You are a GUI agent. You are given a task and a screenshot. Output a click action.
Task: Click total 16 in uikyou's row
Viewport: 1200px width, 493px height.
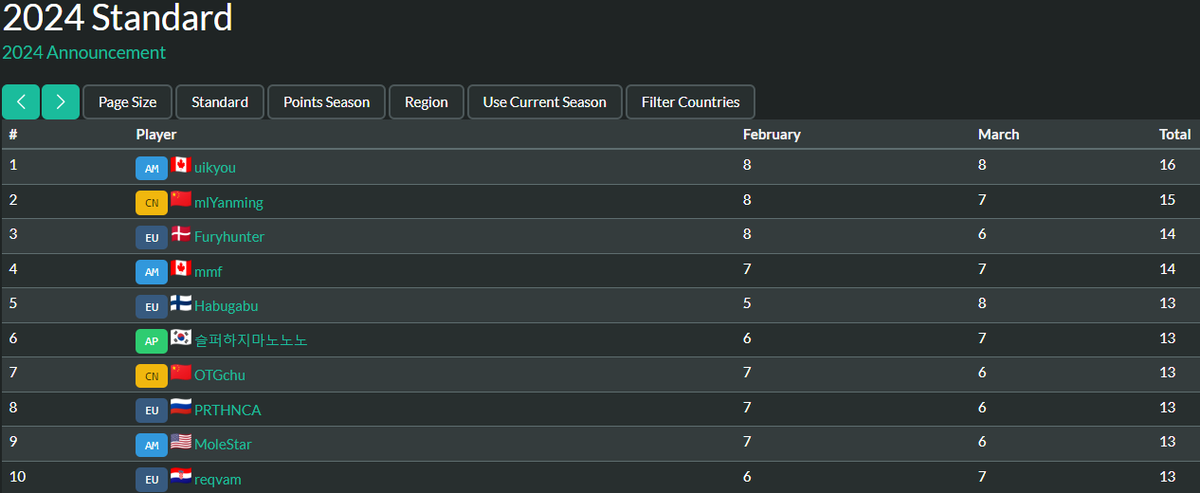coord(1167,164)
